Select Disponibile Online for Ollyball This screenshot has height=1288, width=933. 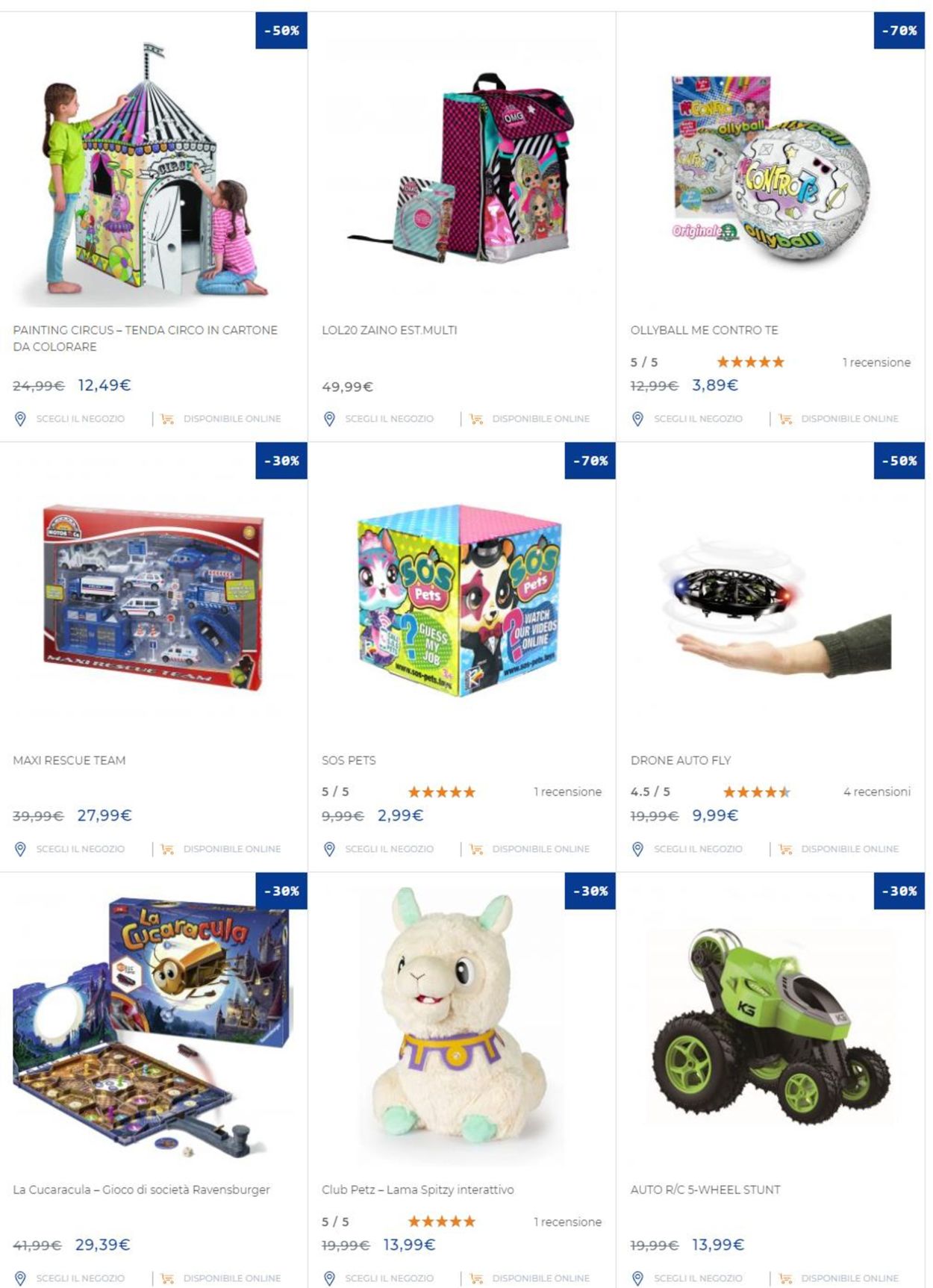[849, 419]
